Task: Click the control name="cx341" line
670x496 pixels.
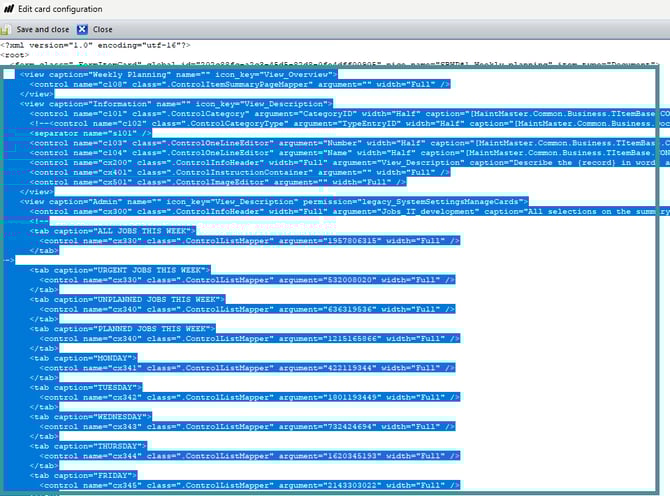Action: click(x=247, y=368)
